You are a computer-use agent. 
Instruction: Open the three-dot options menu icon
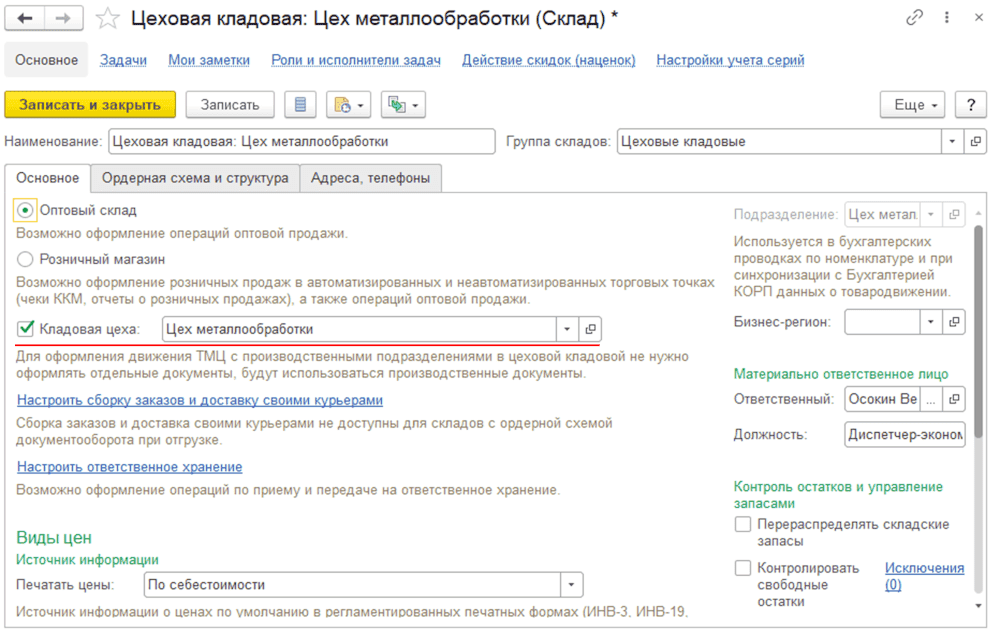click(947, 18)
